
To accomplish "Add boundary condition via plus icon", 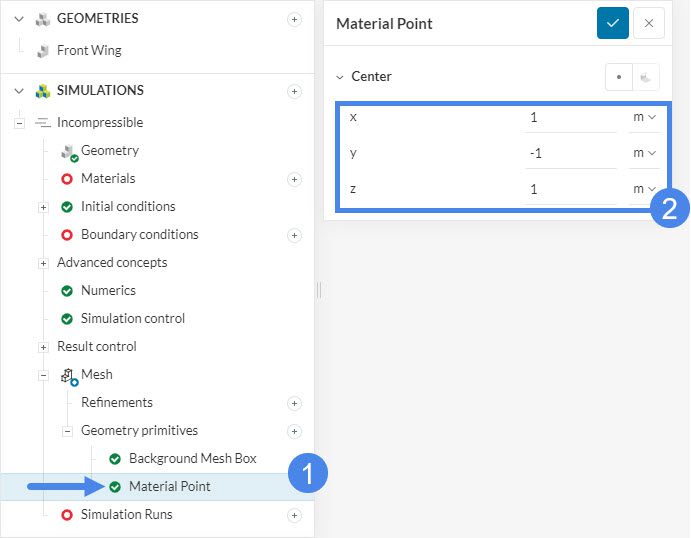I will click(294, 235).
